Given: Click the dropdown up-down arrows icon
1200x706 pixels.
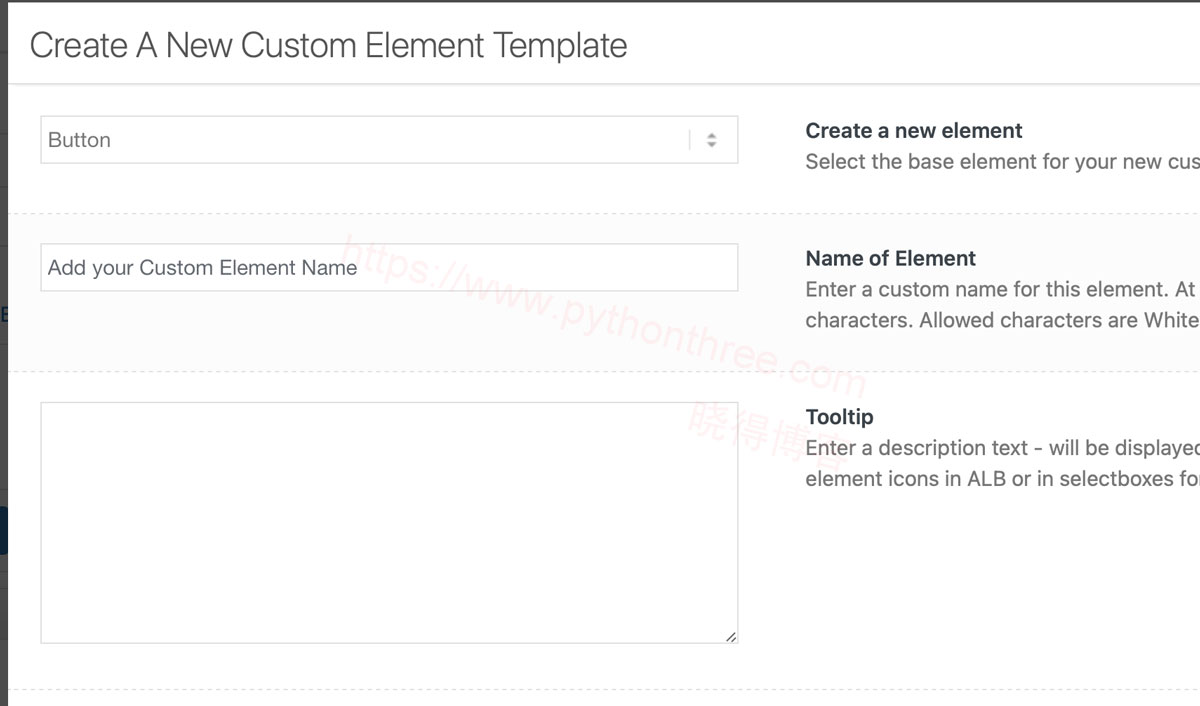Looking at the screenshot, I should click(x=711, y=140).
